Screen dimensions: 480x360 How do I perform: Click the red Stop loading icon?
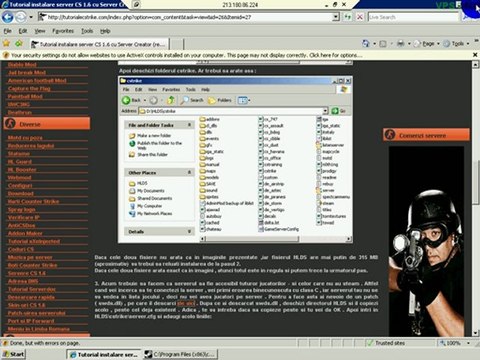click(x=360, y=17)
